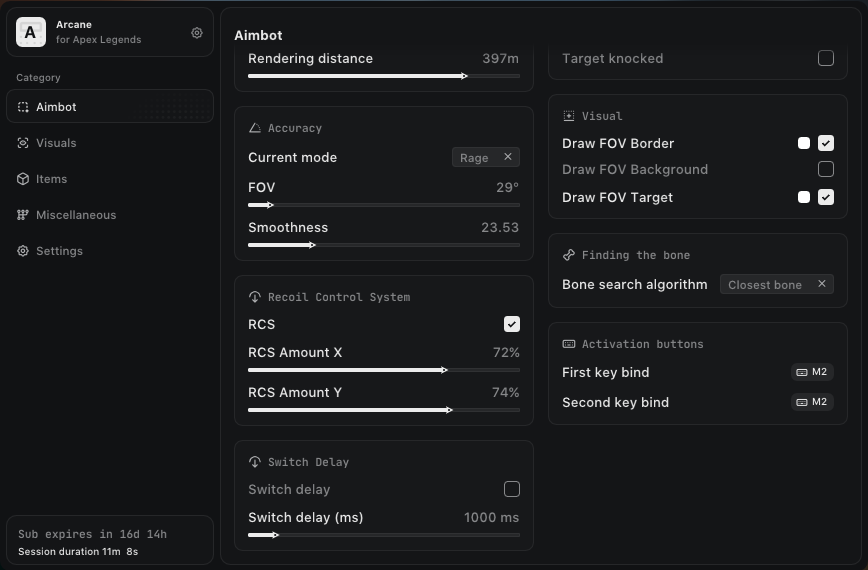Click the gear icon beside Arcane title
868x570 pixels.
[197, 33]
